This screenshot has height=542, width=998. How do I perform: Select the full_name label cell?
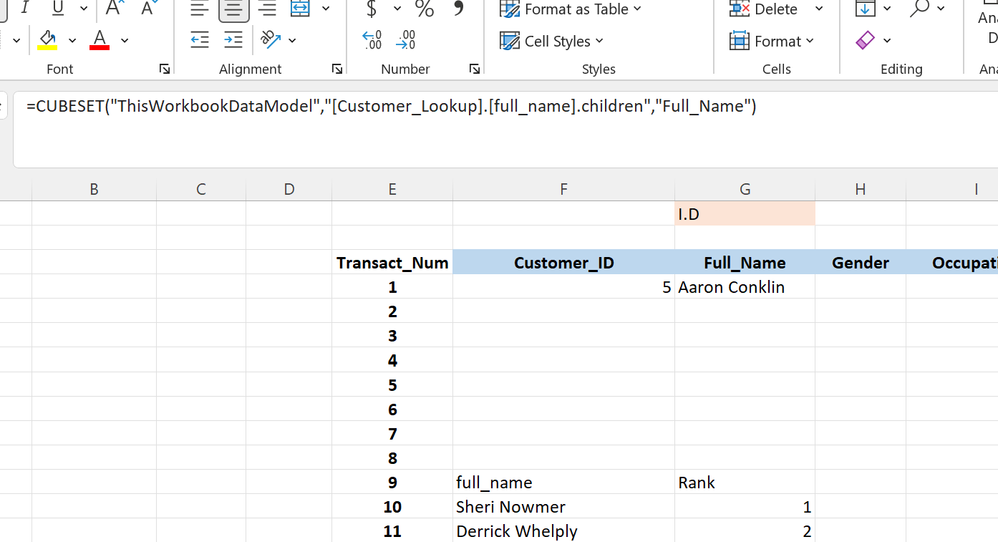(564, 482)
